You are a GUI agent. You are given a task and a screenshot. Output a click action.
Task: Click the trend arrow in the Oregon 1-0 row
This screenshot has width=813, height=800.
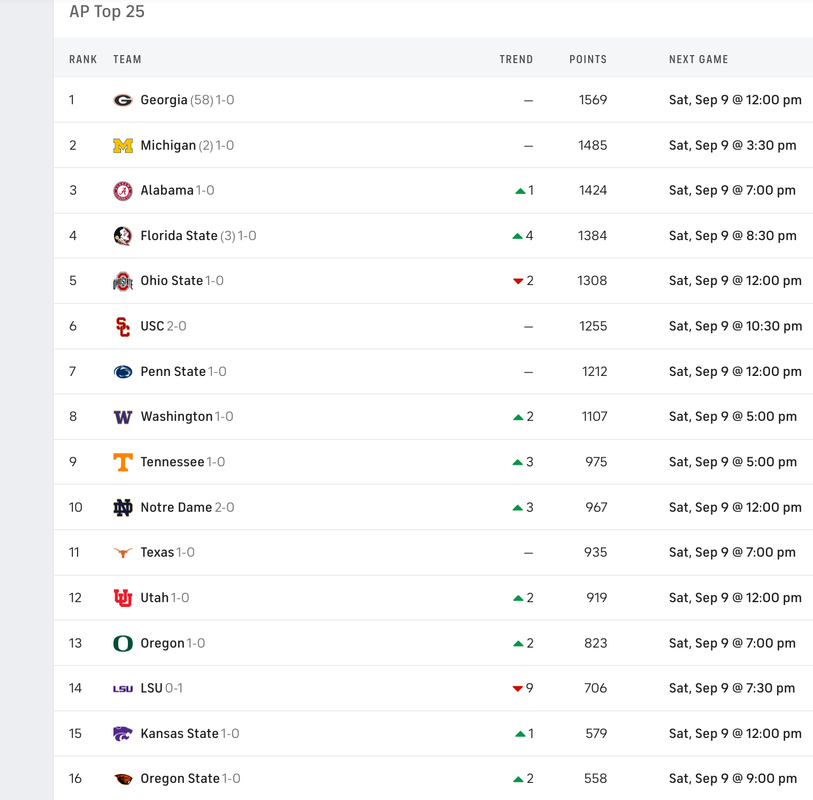[518, 644]
